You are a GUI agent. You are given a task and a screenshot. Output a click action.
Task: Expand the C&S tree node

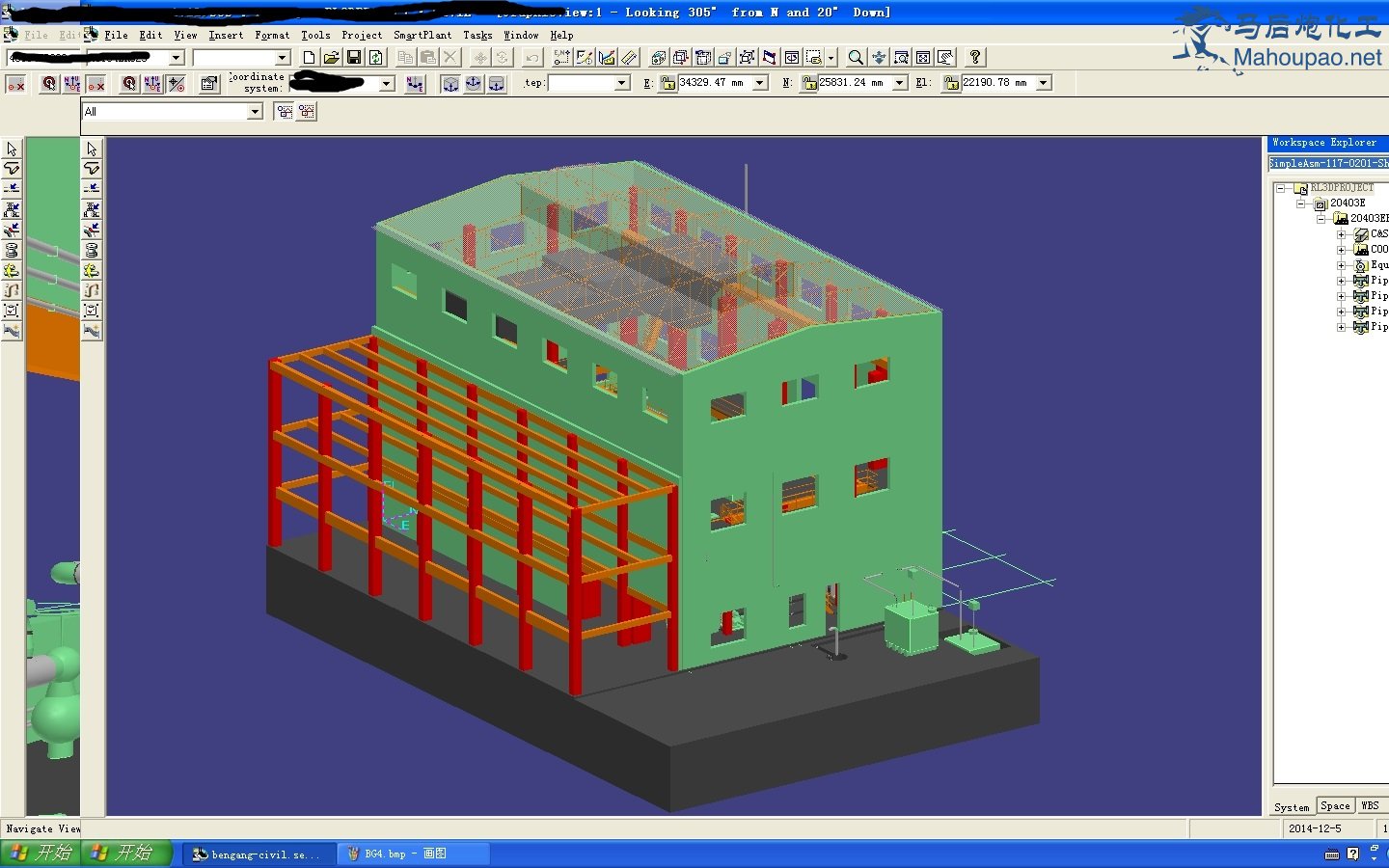[1341, 234]
